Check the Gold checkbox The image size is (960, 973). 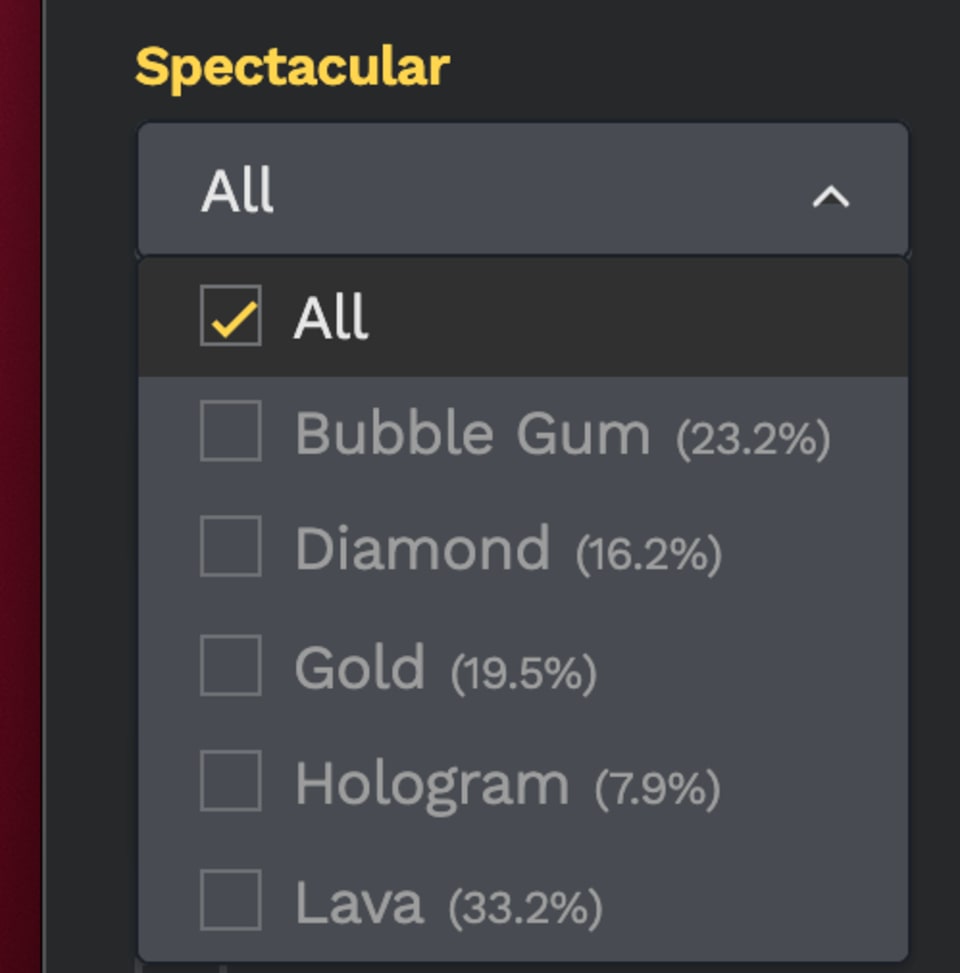(x=231, y=665)
